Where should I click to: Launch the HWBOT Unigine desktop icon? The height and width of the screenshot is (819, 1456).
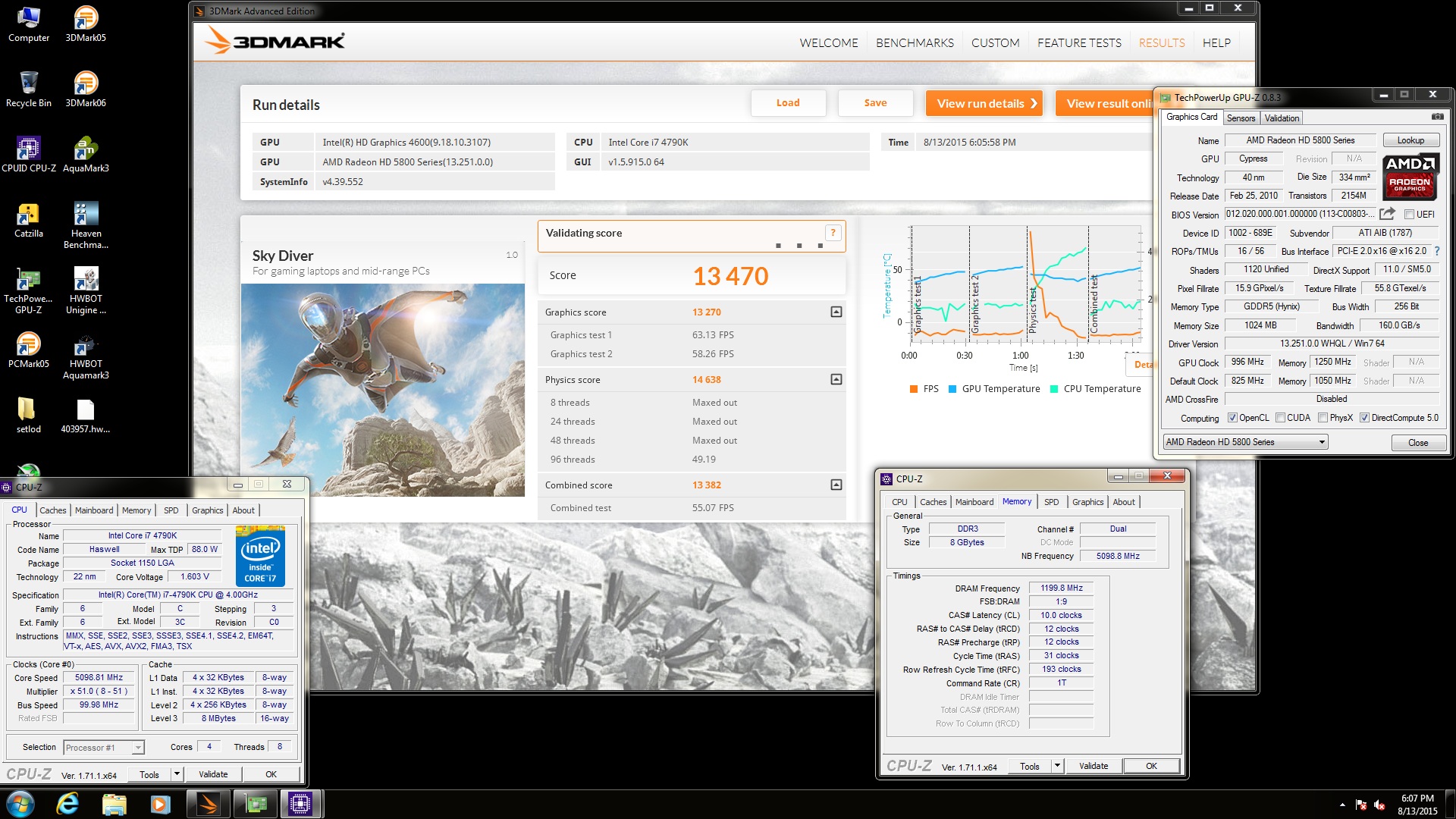tap(86, 290)
